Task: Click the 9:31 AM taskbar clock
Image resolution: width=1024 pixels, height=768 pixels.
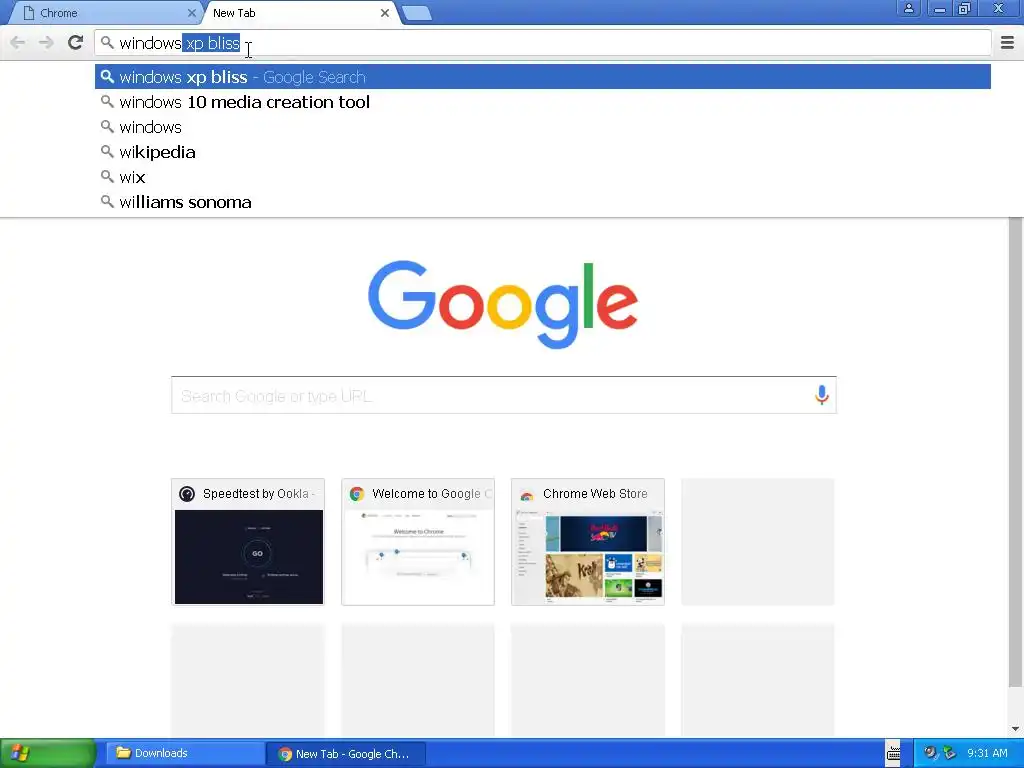Action: point(987,753)
